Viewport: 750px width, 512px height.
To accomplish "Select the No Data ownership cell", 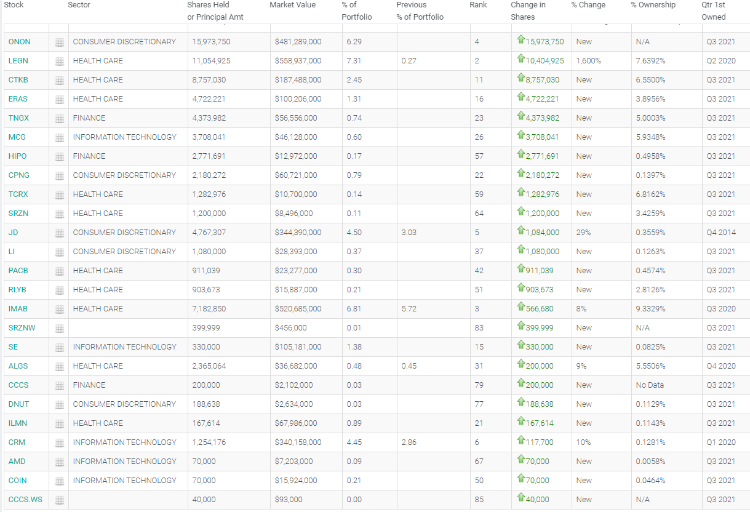I will (650, 385).
